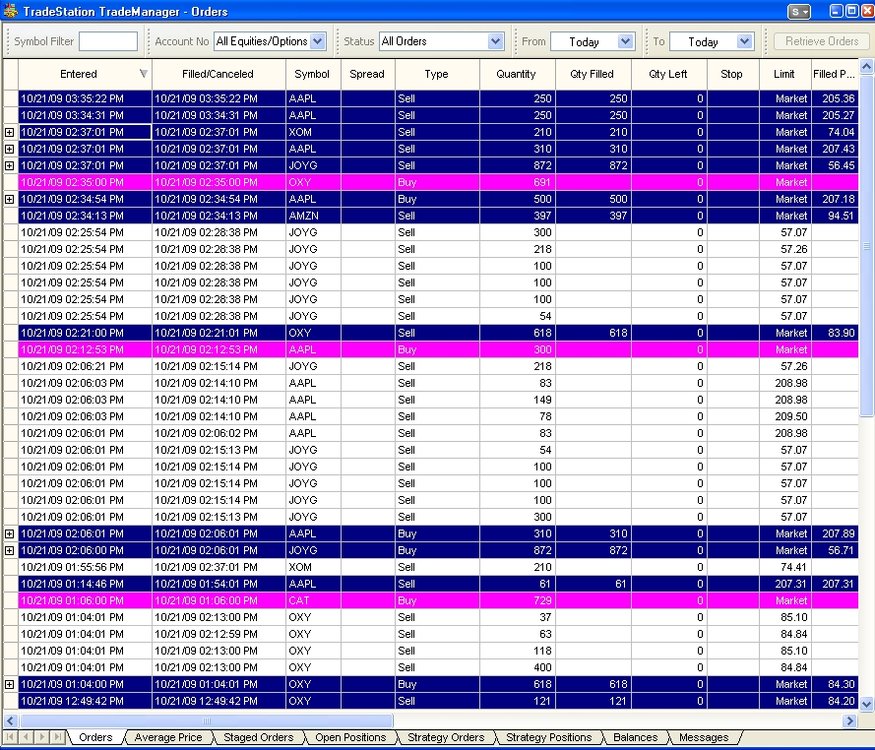Click the OXY 618 sell 83.90 filled price
The width and height of the screenshot is (875, 750).
[x=834, y=333]
